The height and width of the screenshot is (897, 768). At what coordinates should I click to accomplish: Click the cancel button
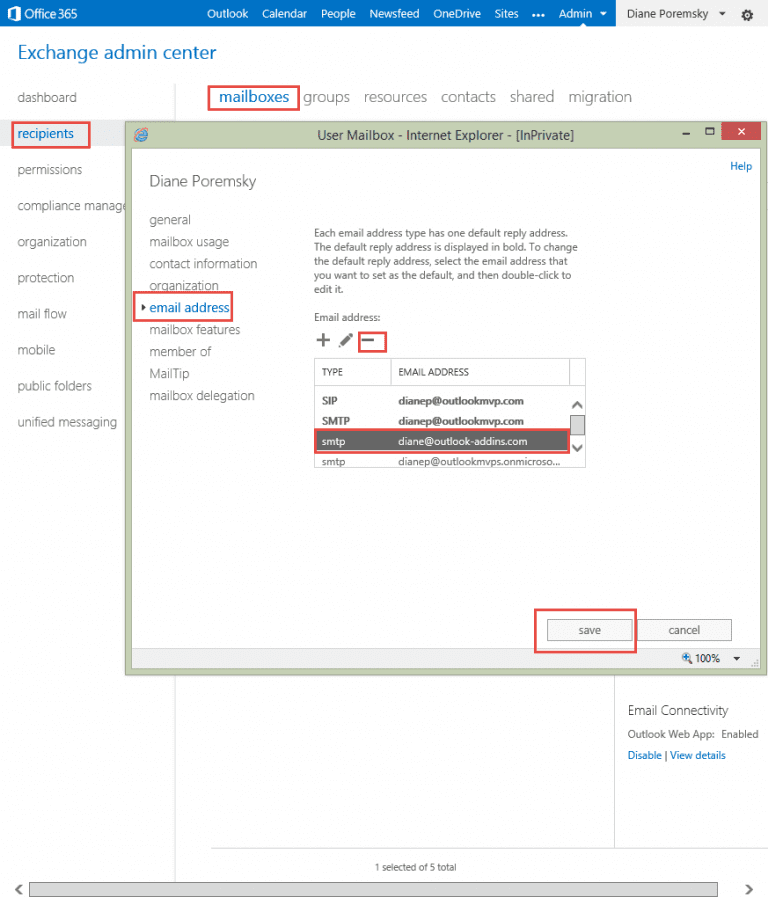[684, 630]
